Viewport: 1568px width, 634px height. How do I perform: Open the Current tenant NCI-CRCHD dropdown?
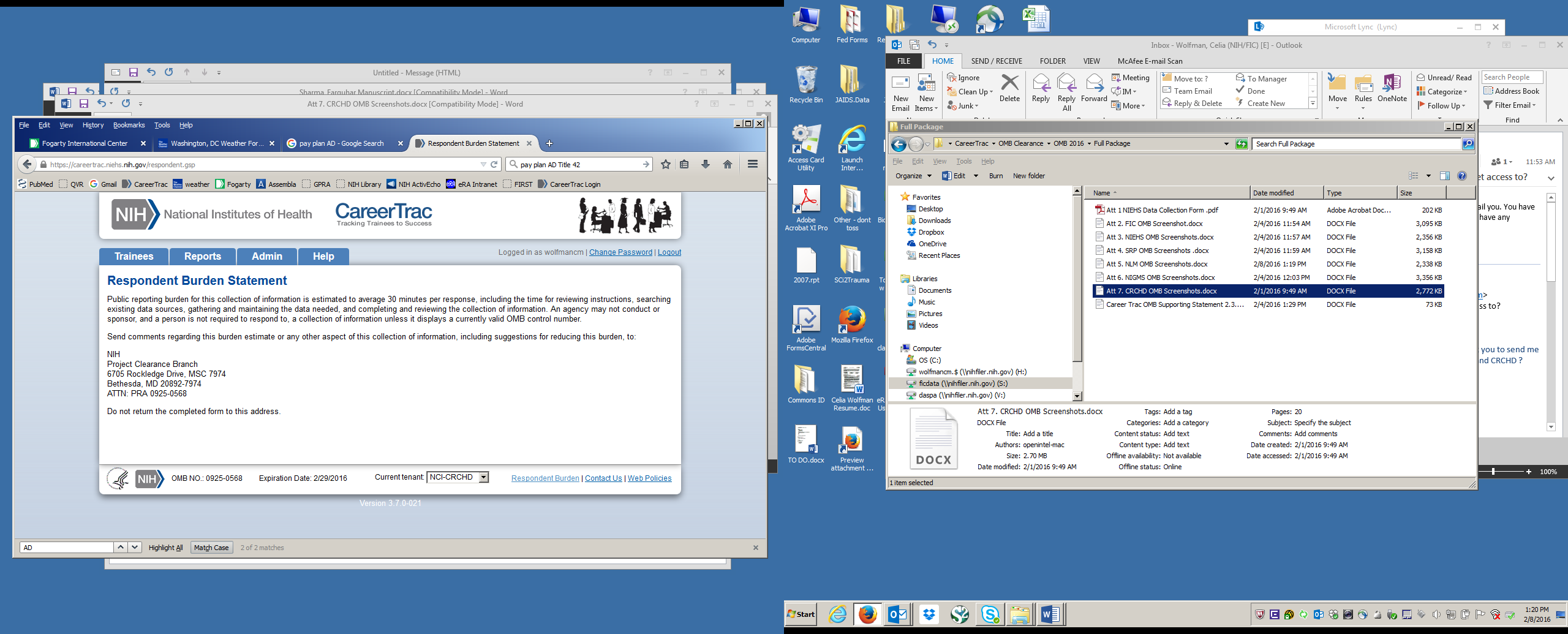[x=458, y=477]
